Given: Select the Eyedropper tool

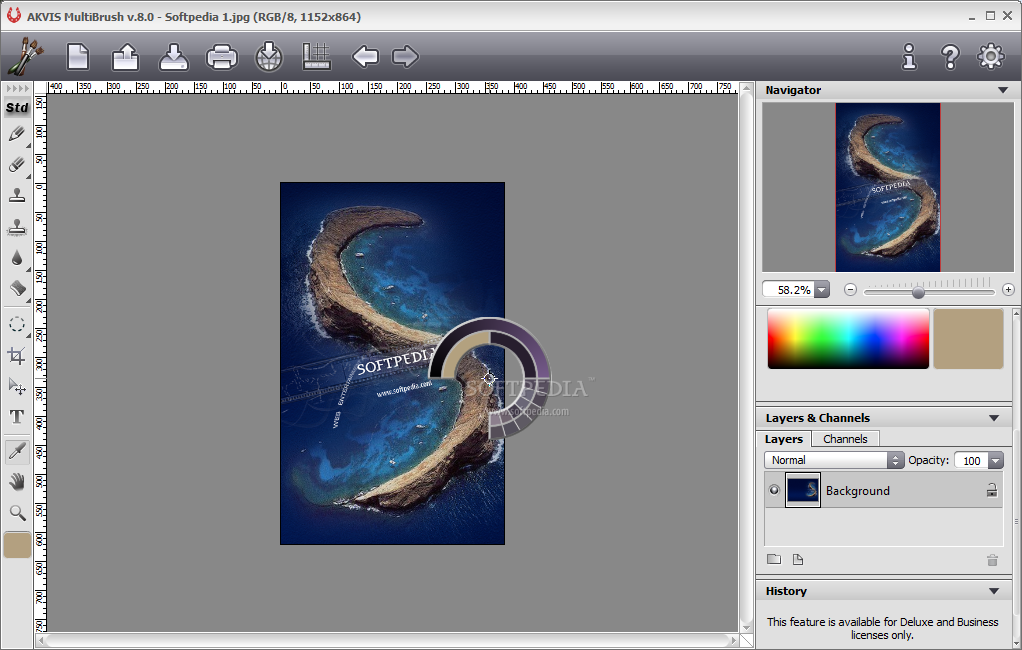Looking at the screenshot, I should (17, 451).
